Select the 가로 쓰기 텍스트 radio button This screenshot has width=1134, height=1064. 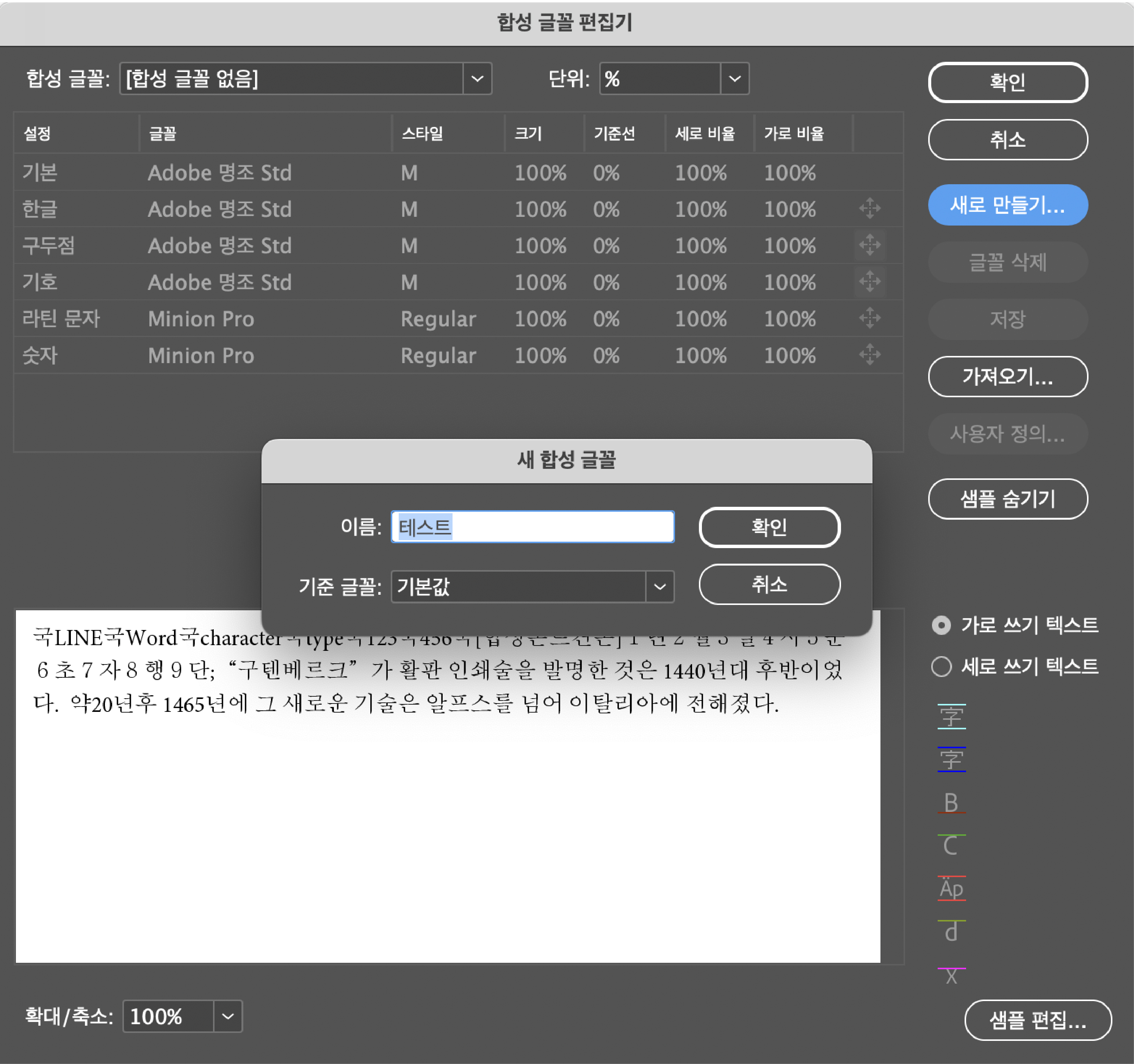(x=941, y=625)
